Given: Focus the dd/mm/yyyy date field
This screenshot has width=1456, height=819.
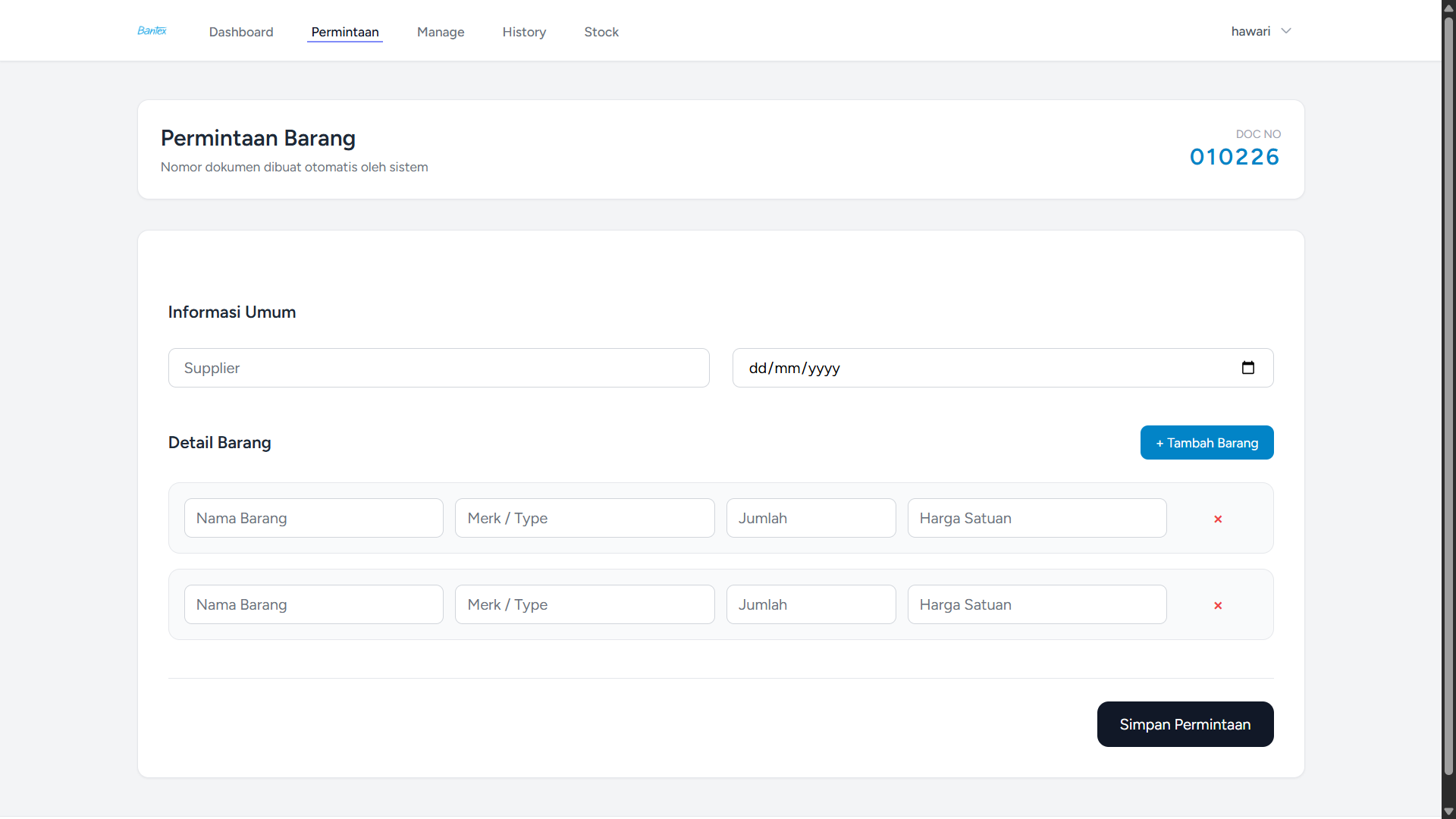Looking at the screenshot, I should pyautogui.click(x=1003, y=368).
